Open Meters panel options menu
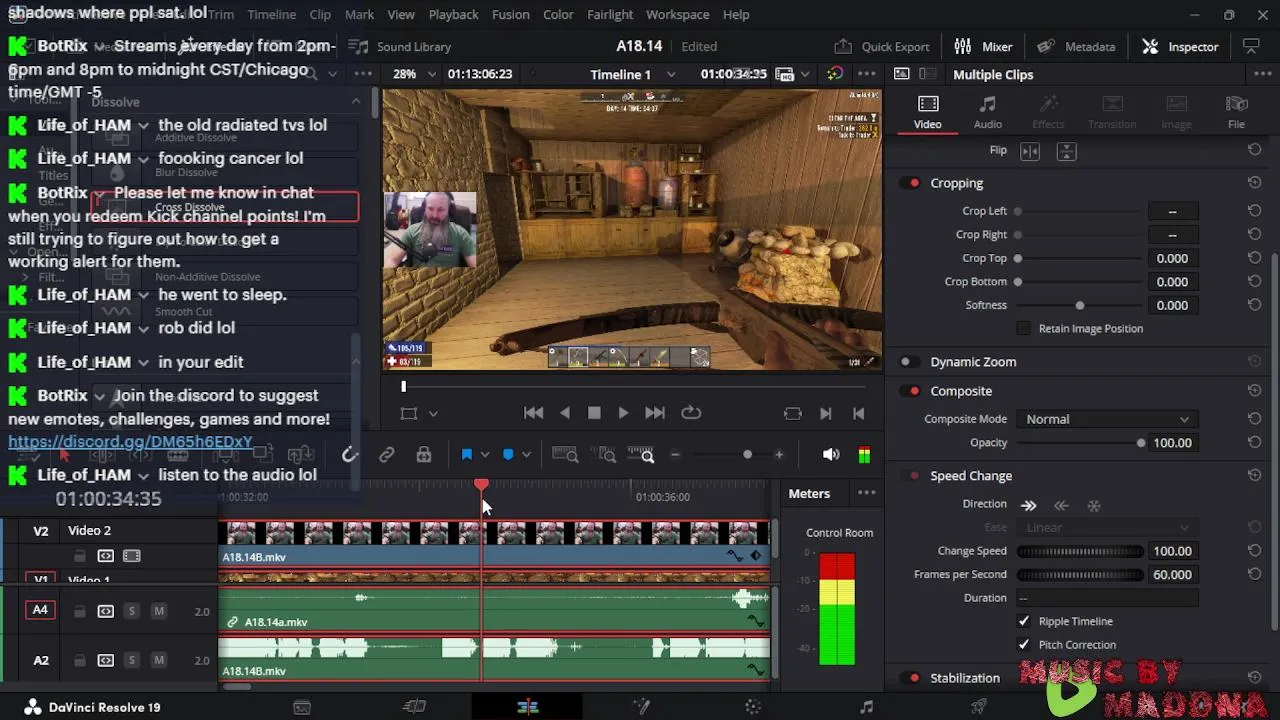Image resolution: width=1280 pixels, height=720 pixels. point(866,493)
